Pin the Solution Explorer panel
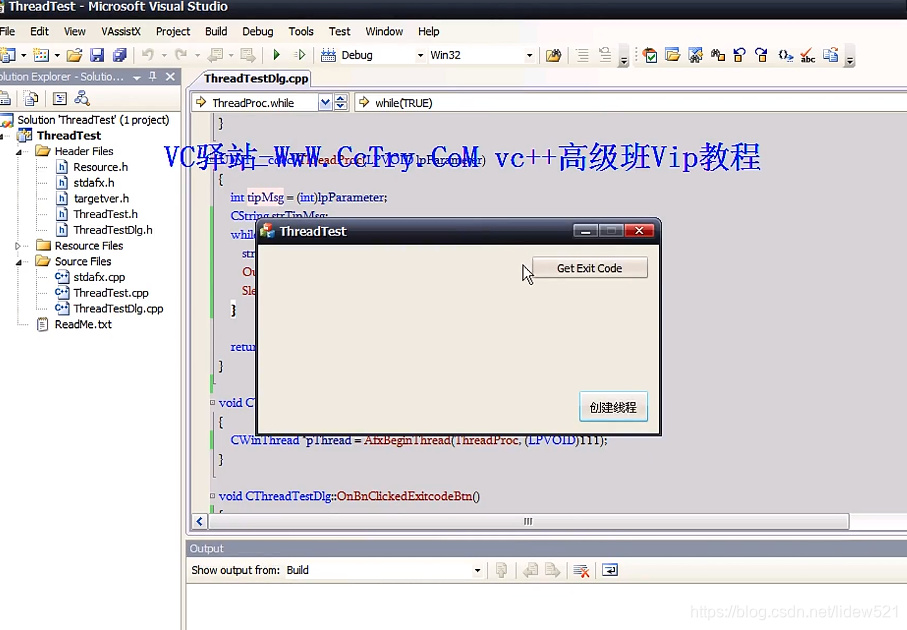Image resolution: width=907 pixels, height=630 pixels. (x=153, y=76)
